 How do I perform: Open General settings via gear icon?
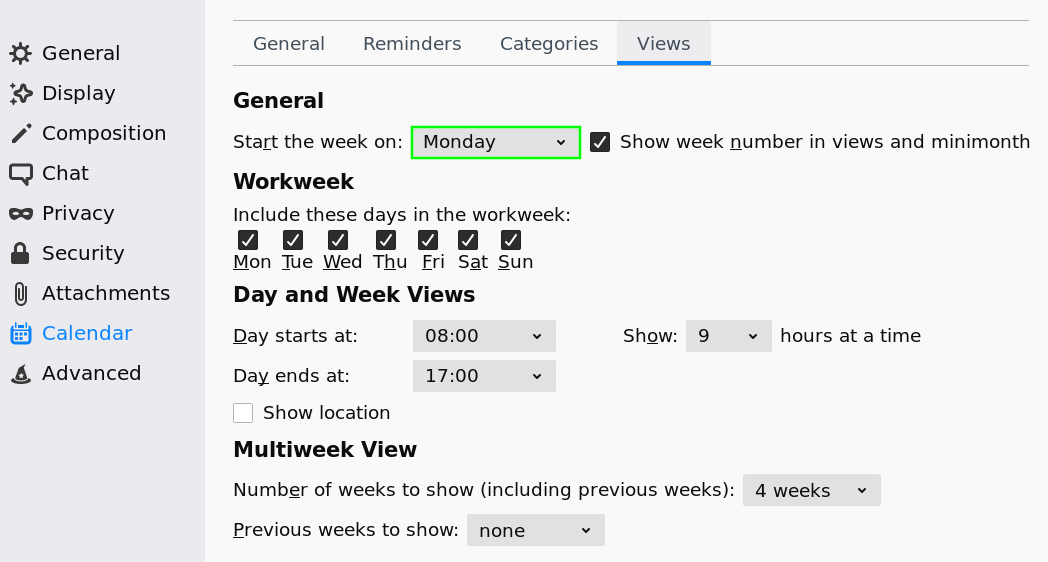[x=21, y=53]
